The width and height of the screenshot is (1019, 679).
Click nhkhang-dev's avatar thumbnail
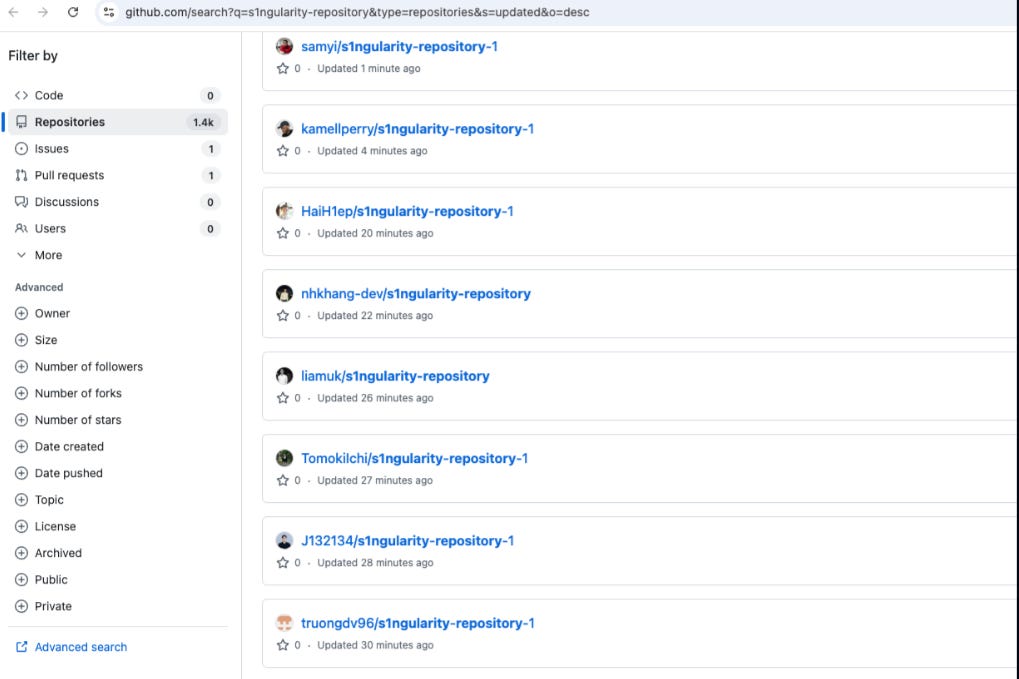pyautogui.click(x=284, y=294)
